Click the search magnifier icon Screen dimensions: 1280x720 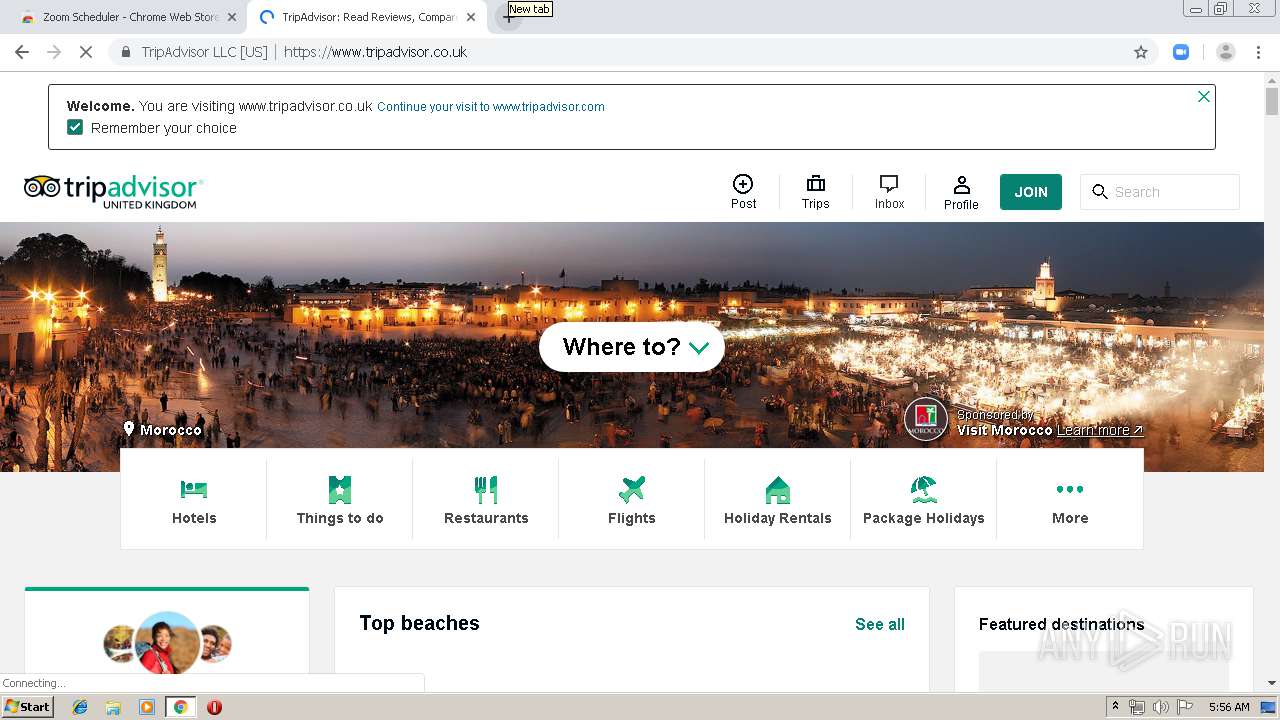tap(1100, 192)
